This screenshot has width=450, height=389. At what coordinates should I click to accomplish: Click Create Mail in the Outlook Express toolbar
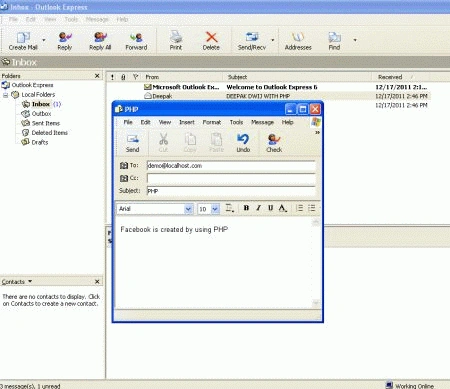click(x=23, y=41)
